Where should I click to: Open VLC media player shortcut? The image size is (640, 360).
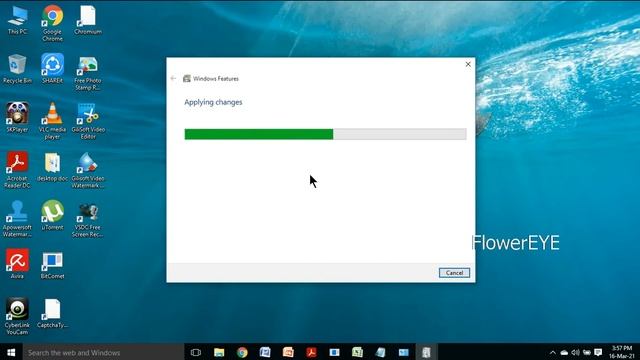(x=52, y=121)
